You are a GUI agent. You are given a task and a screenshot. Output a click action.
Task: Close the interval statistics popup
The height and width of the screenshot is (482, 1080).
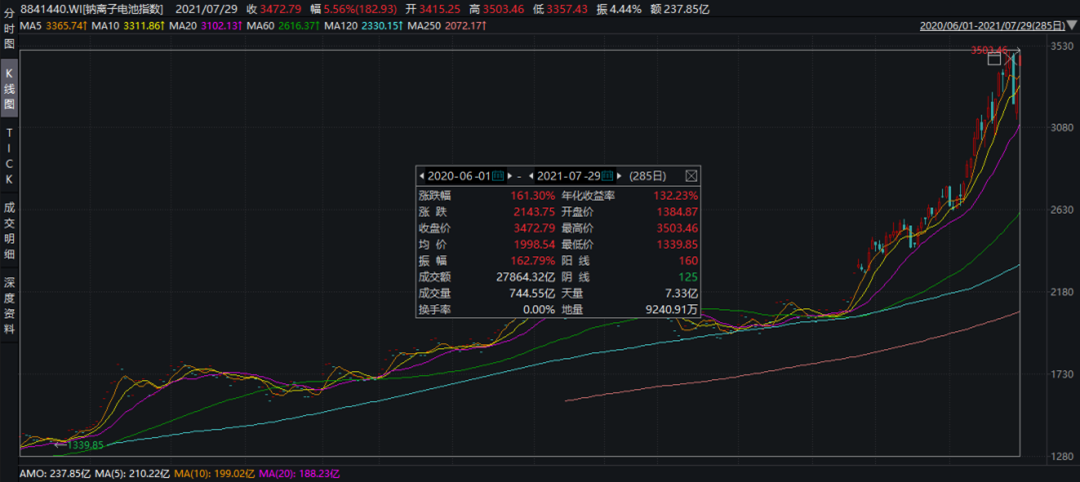click(690, 176)
